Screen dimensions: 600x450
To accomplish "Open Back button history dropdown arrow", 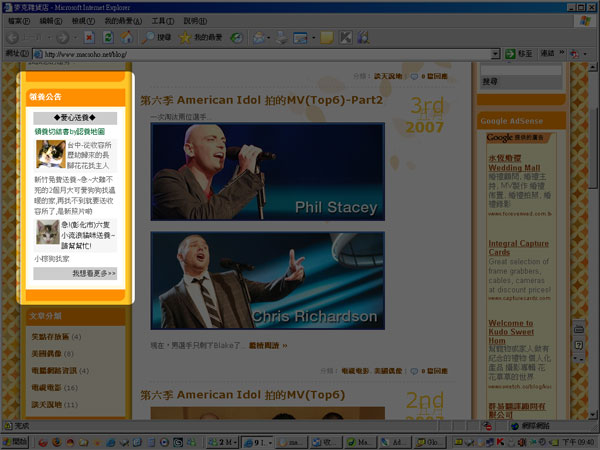I will [x=49, y=37].
